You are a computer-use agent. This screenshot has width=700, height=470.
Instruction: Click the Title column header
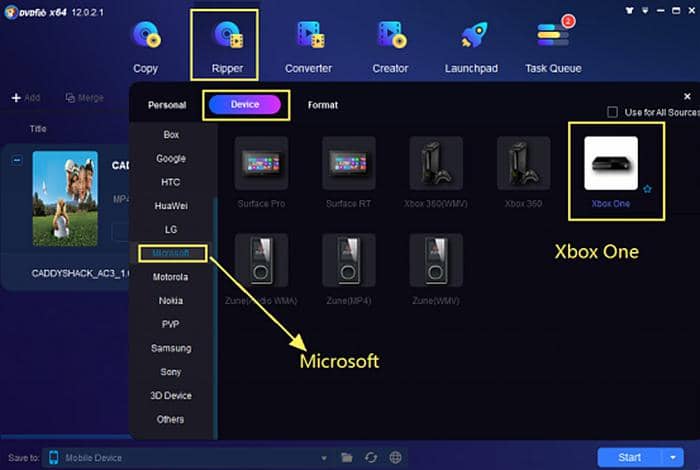pyautogui.click(x=38, y=129)
